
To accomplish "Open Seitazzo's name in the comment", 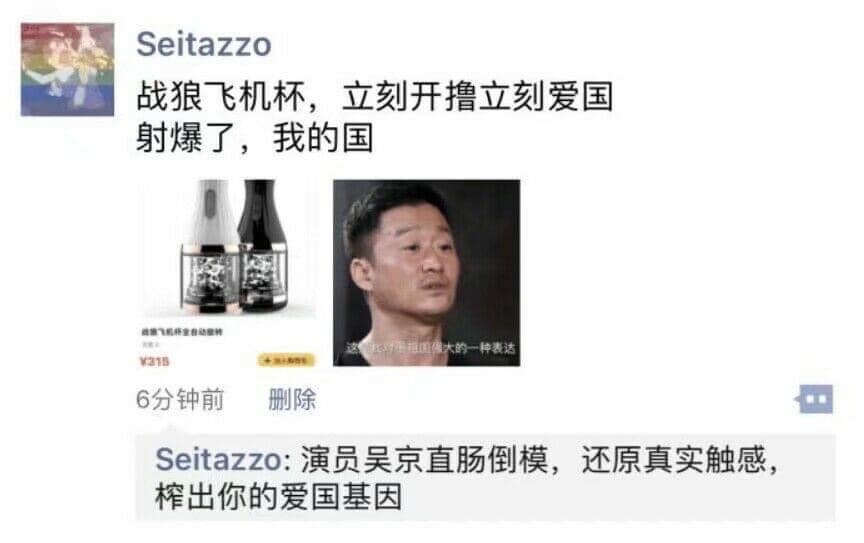I will coord(219,460).
